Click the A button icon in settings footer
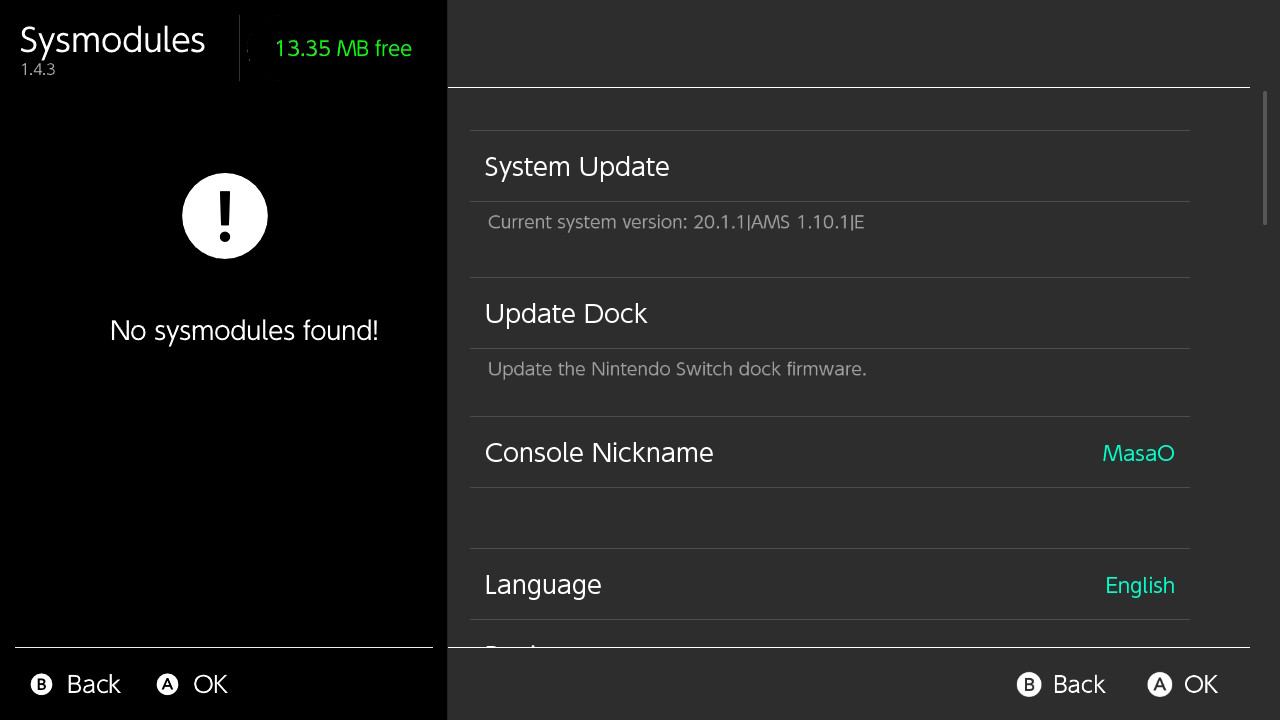1280x720 pixels. click(1159, 684)
